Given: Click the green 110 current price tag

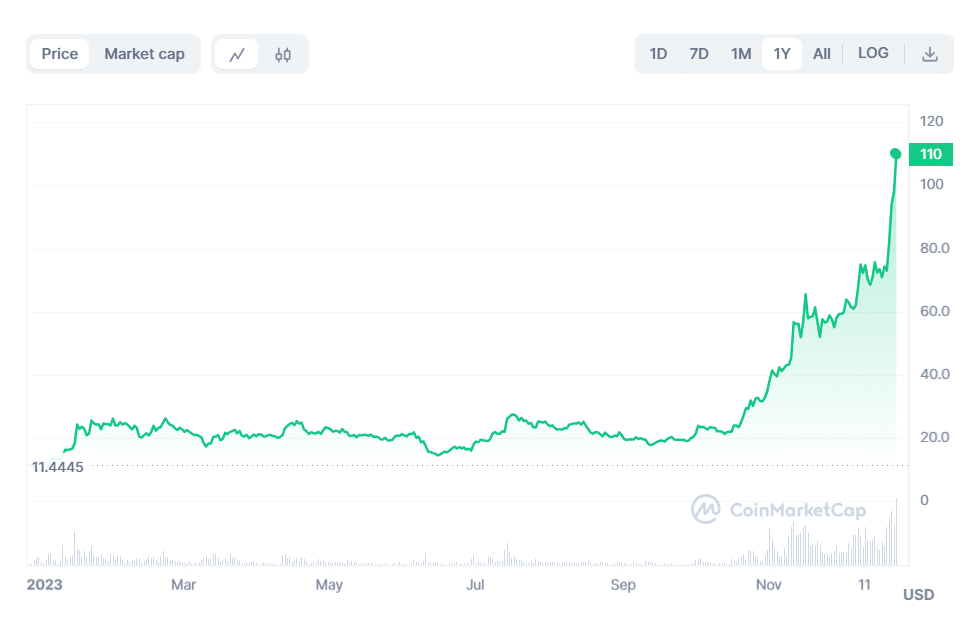Looking at the screenshot, I should (931, 154).
